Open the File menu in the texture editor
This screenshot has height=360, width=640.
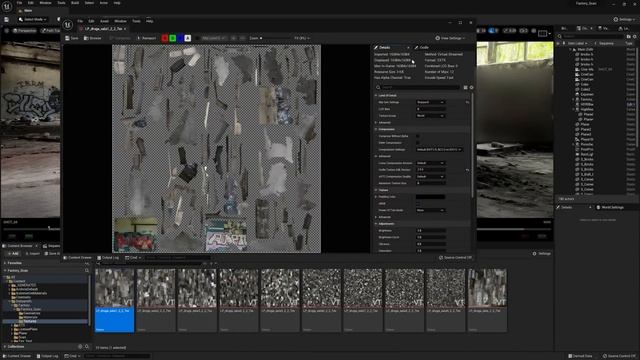point(80,21)
